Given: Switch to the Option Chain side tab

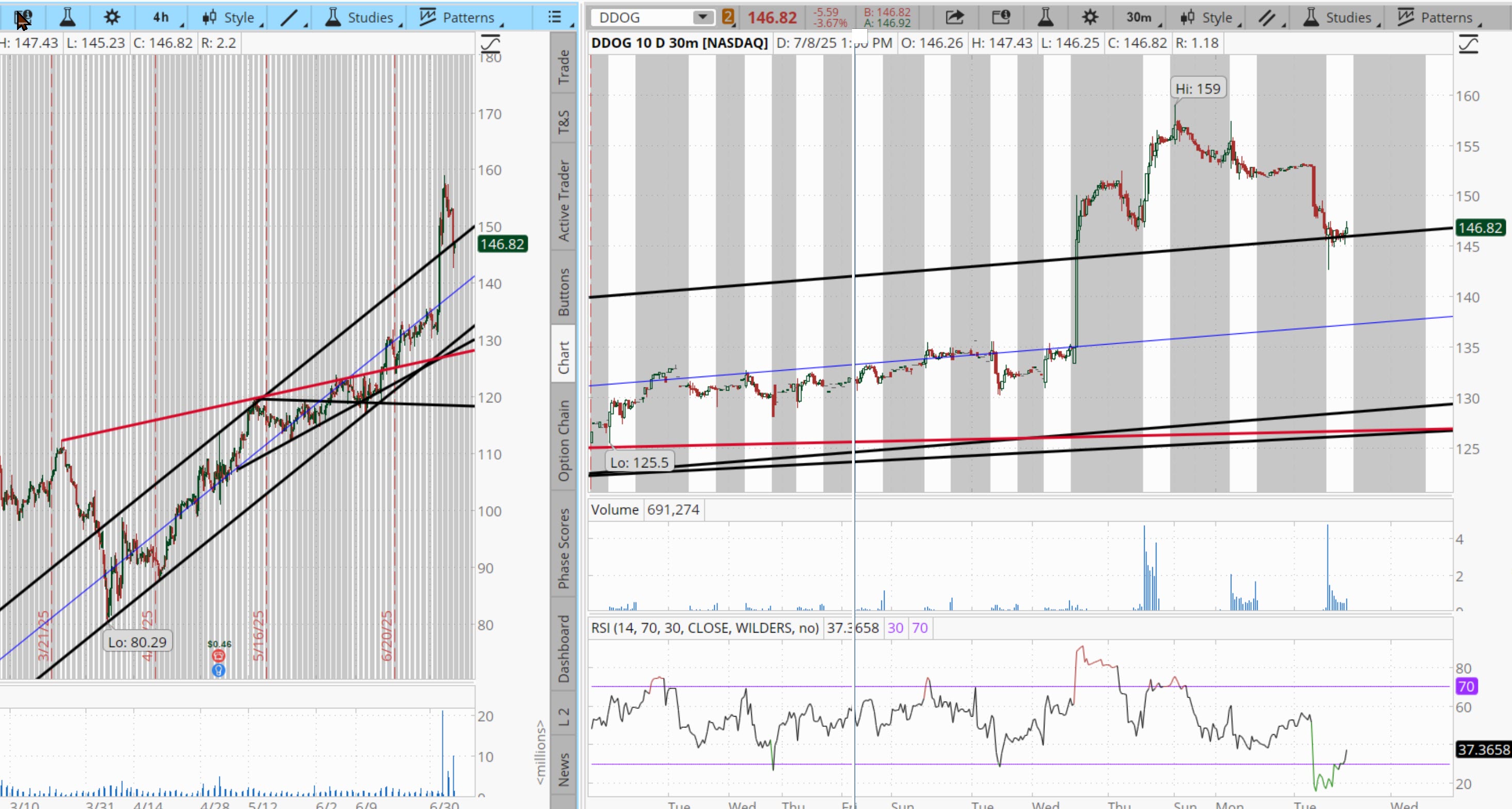Looking at the screenshot, I should [564, 440].
